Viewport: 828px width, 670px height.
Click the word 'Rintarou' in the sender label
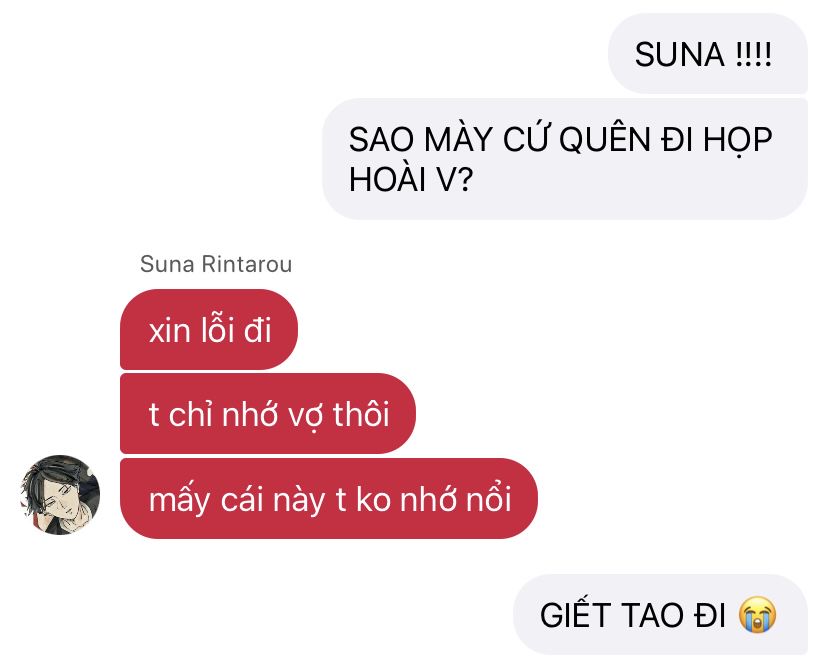pos(247,264)
